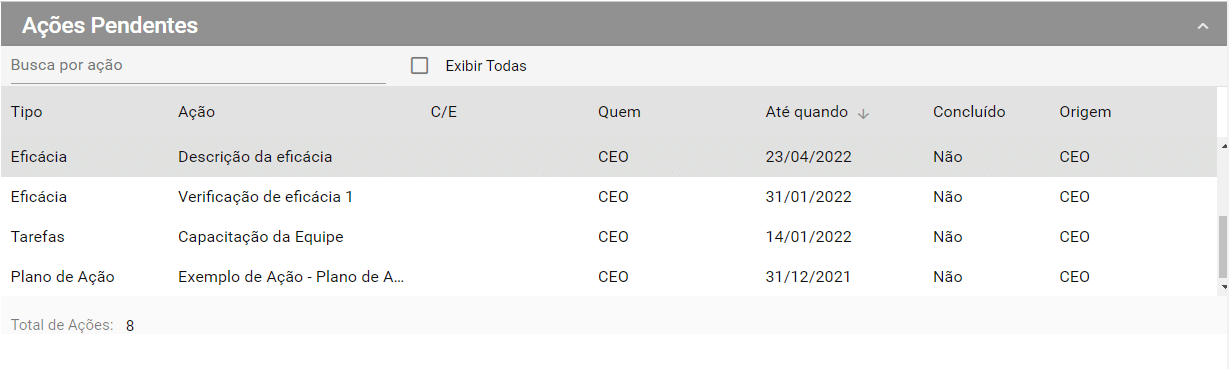Viewport: 1229px width, 369px height.
Task: Sort by the Quem column header
Action: tap(619, 112)
